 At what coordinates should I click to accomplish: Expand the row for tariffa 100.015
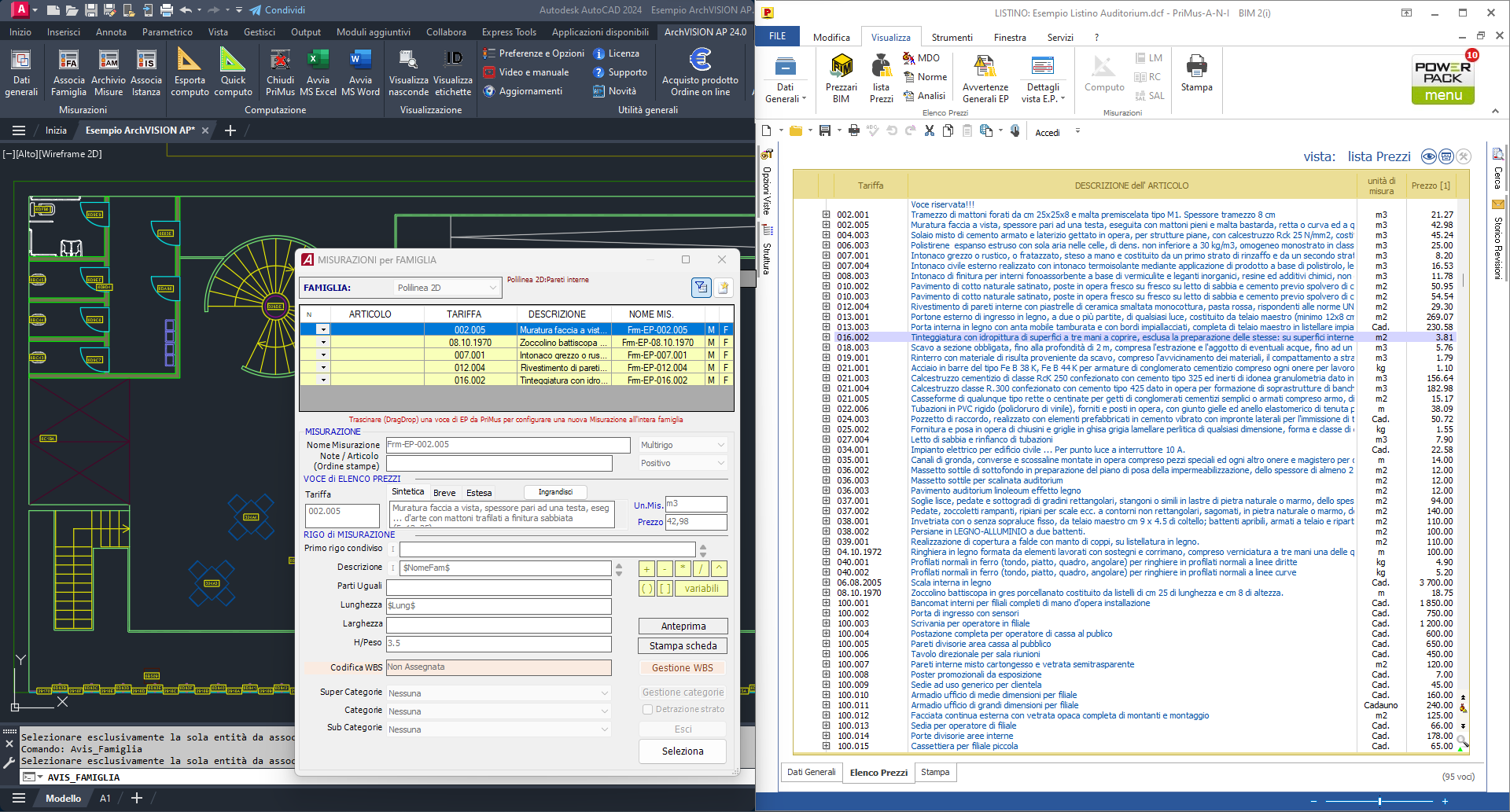pyautogui.click(x=826, y=746)
